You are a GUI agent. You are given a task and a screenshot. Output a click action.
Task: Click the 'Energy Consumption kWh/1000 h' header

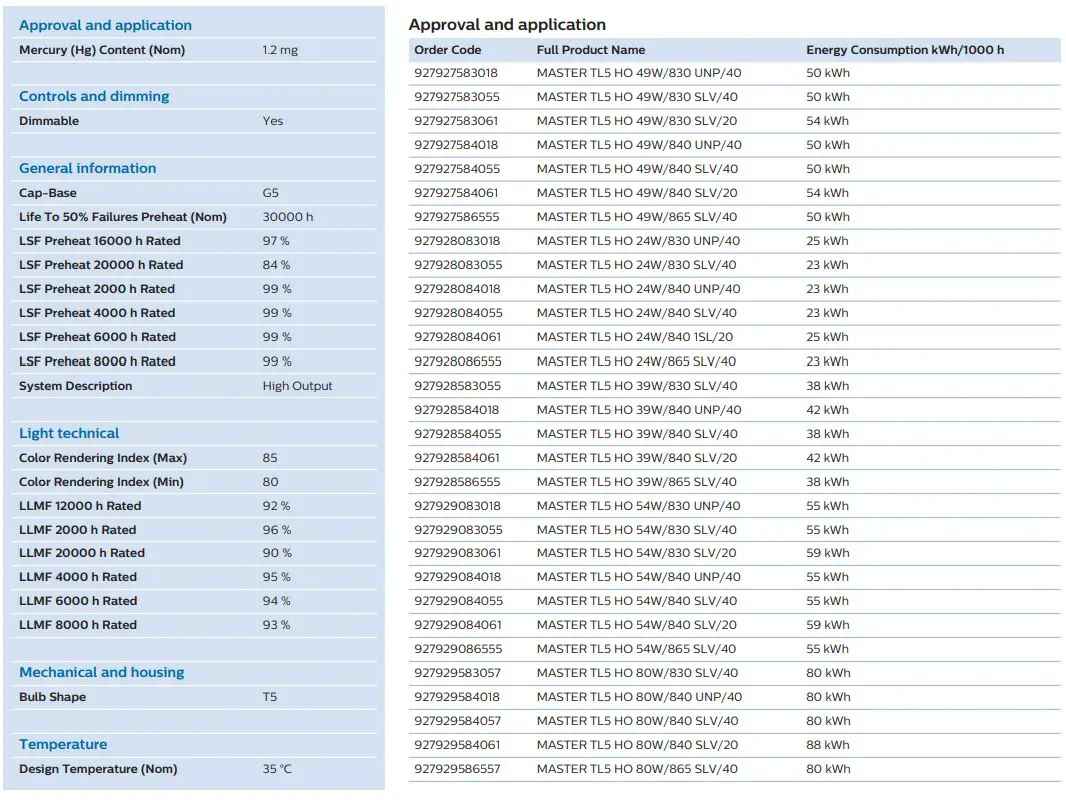click(x=905, y=49)
